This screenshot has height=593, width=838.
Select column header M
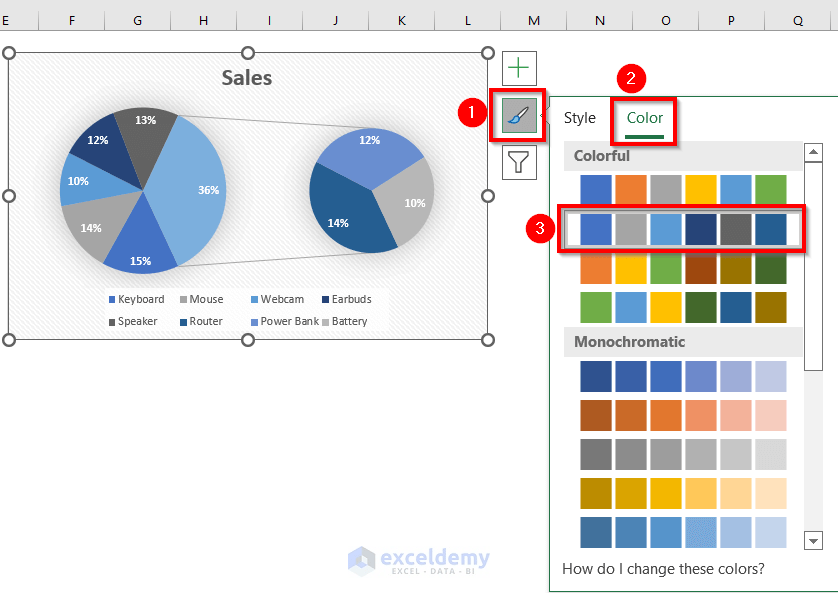pos(533,20)
